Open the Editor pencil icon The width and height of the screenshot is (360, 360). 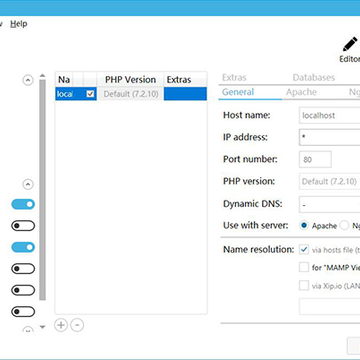(x=350, y=45)
